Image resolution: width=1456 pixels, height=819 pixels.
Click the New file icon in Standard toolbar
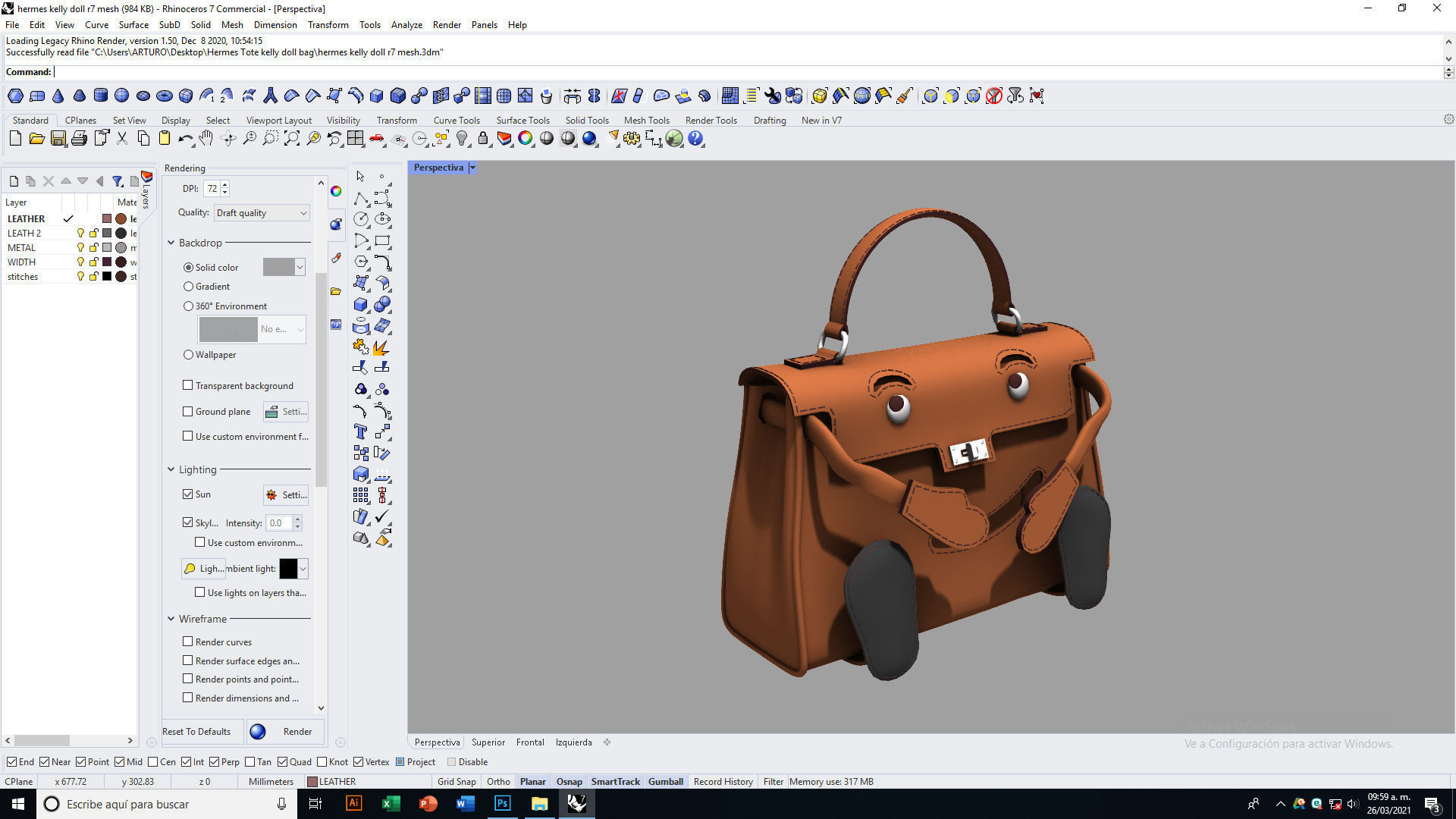pos(15,139)
